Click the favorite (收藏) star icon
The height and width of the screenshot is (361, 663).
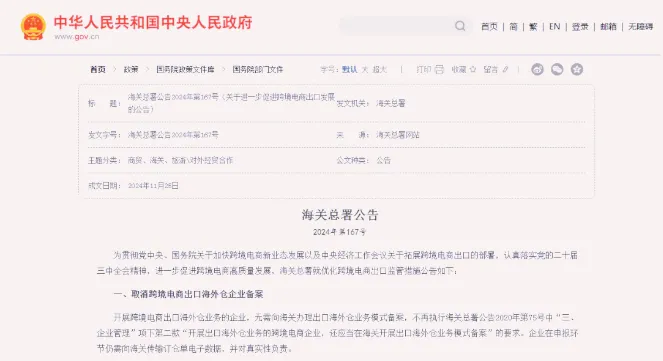pos(473,69)
